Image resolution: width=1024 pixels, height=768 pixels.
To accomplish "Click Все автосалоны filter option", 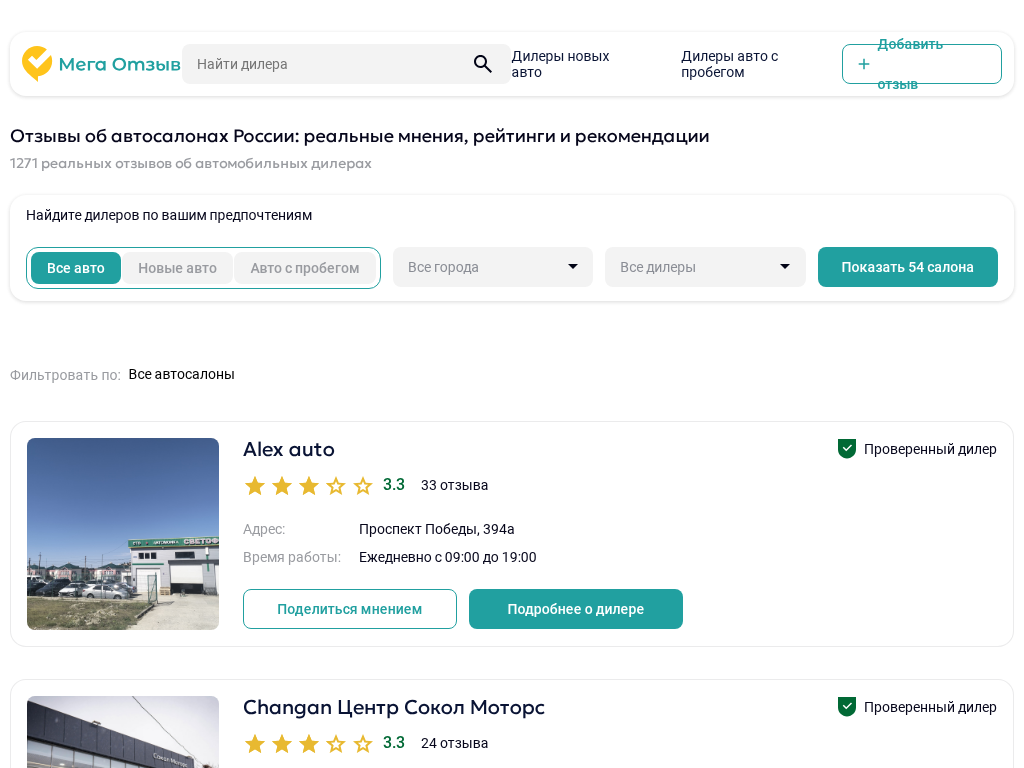I will (x=182, y=374).
